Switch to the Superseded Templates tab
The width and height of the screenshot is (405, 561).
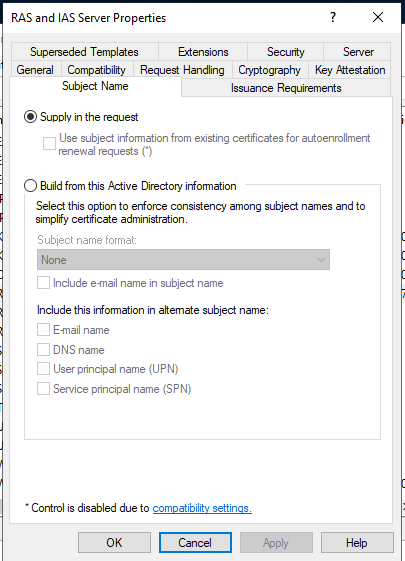click(84, 52)
